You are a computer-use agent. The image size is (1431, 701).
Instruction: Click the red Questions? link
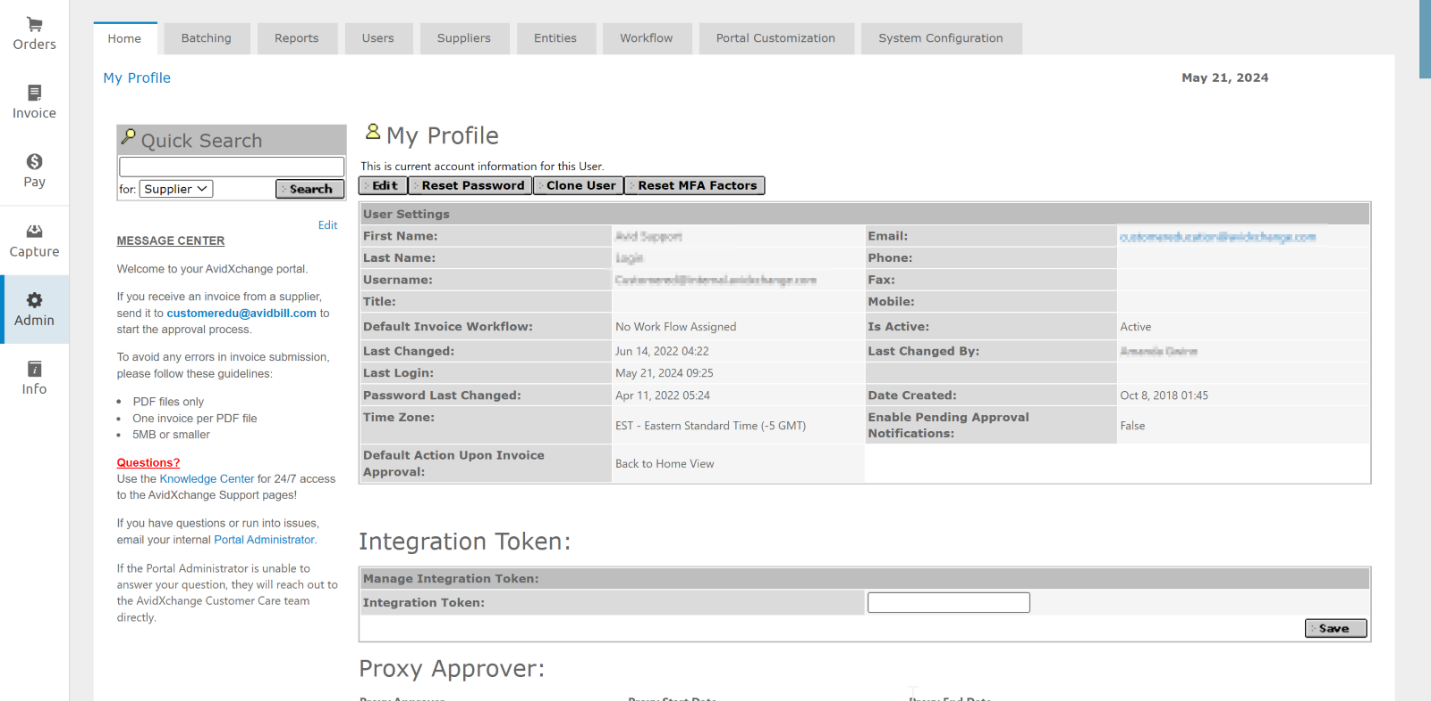point(148,463)
